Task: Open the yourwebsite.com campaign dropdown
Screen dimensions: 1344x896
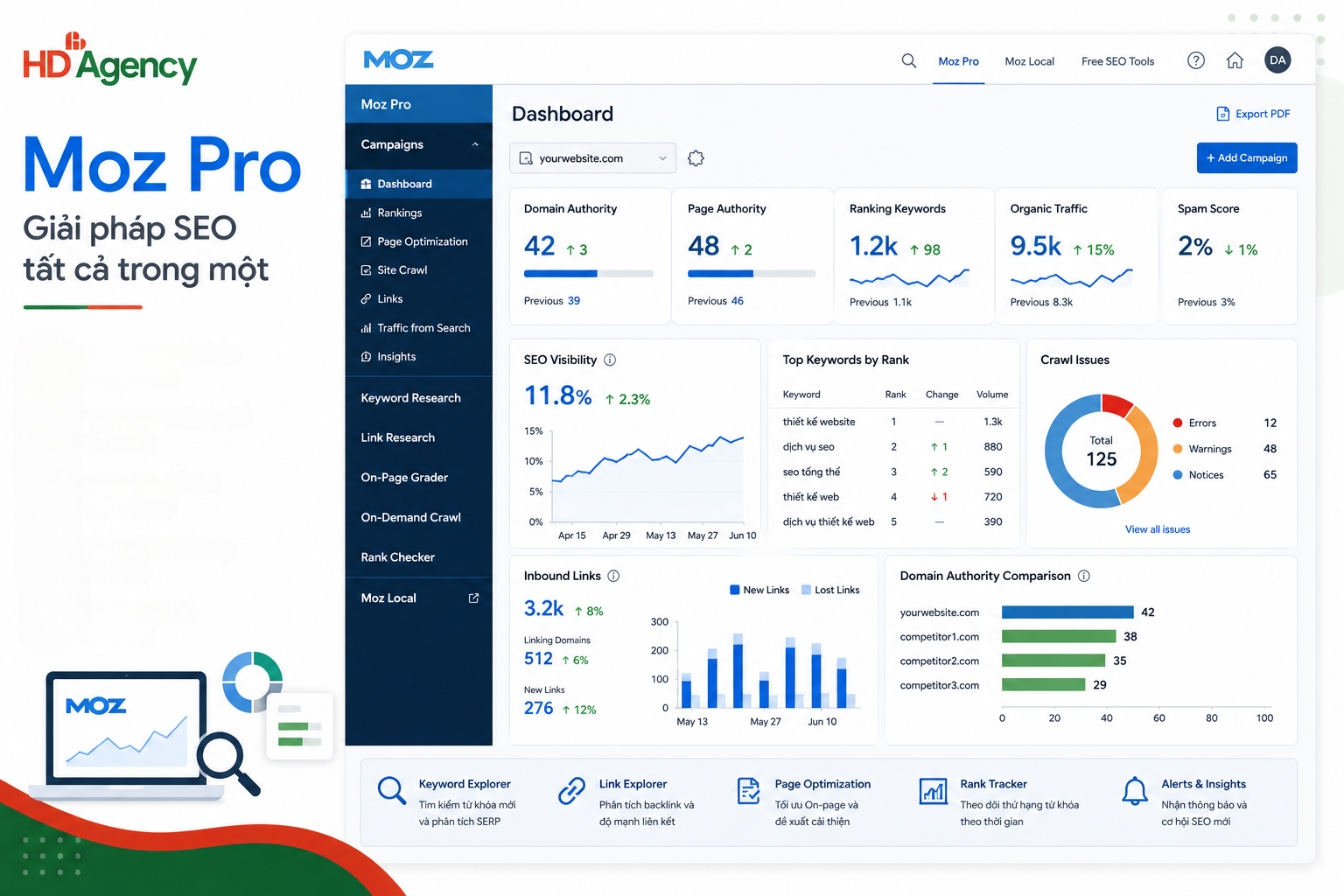Action: pyautogui.click(x=593, y=158)
